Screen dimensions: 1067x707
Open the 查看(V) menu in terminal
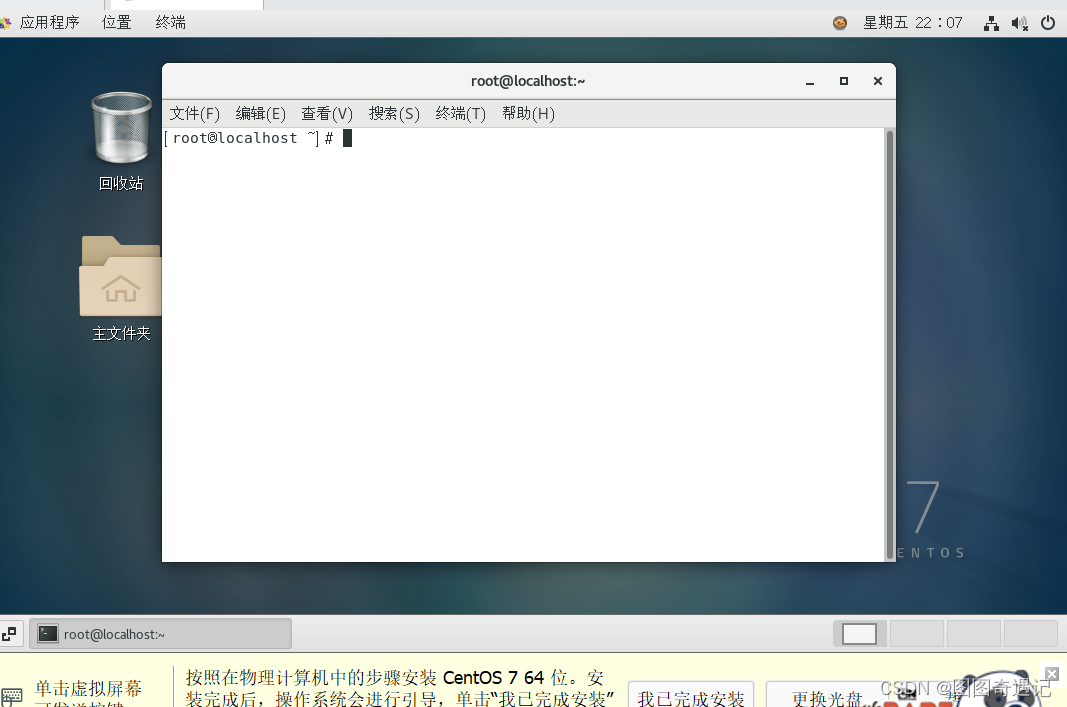coord(326,113)
